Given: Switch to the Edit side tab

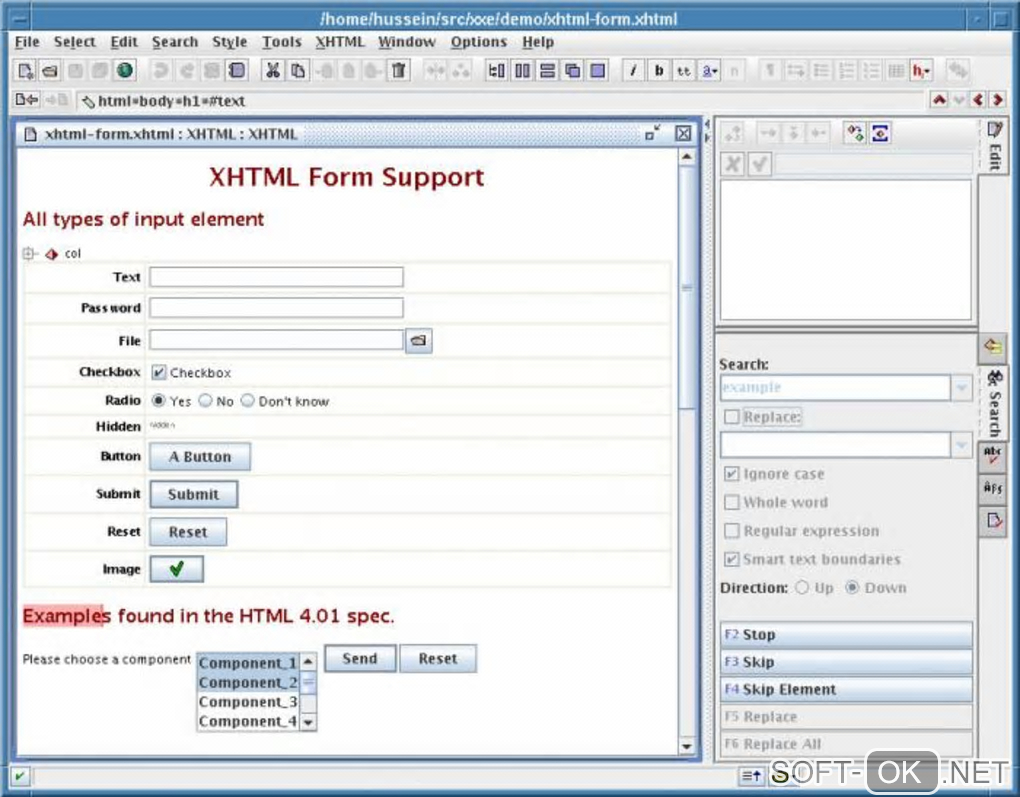Looking at the screenshot, I should click(x=994, y=146).
